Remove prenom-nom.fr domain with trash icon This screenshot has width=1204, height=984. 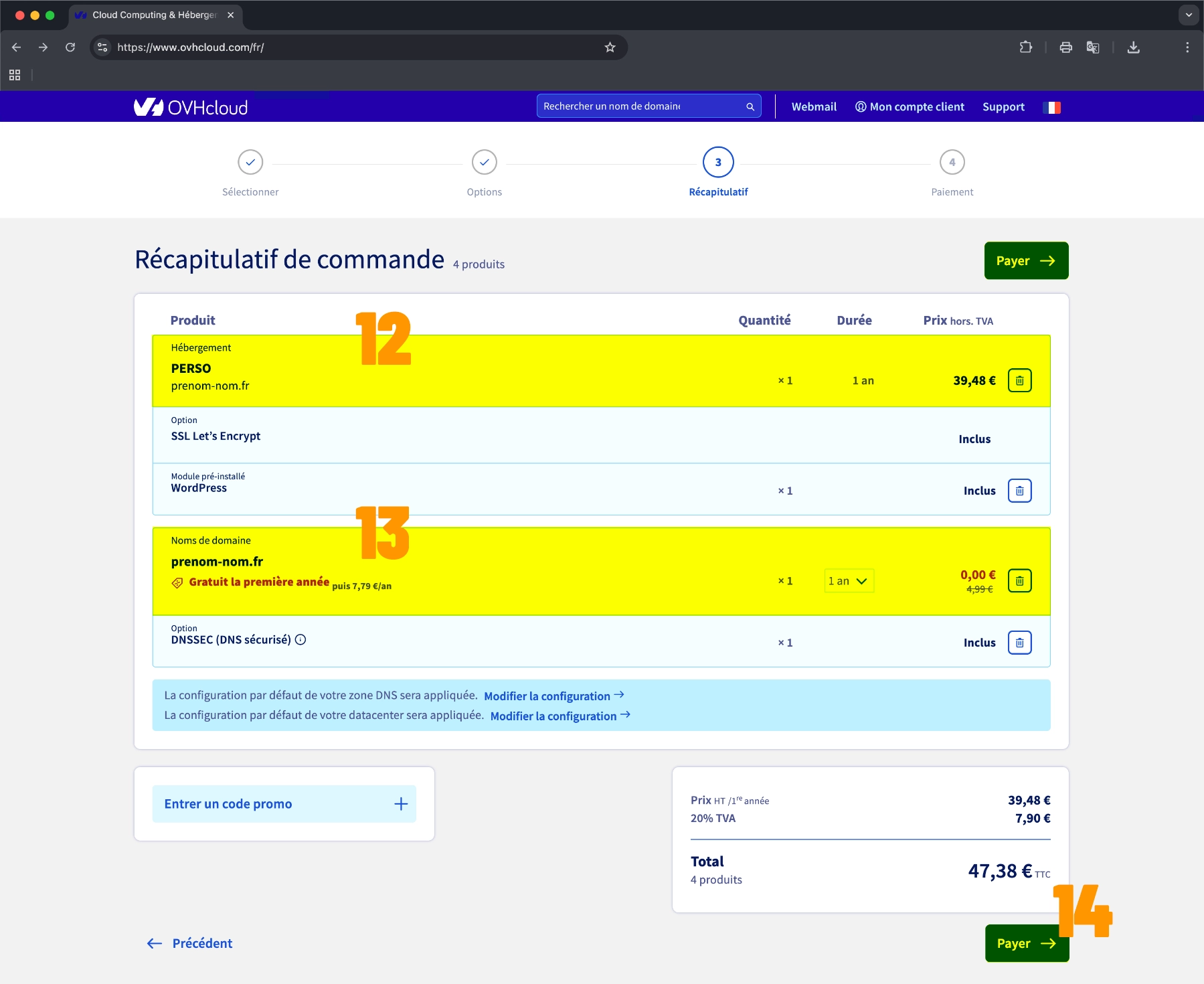1019,581
